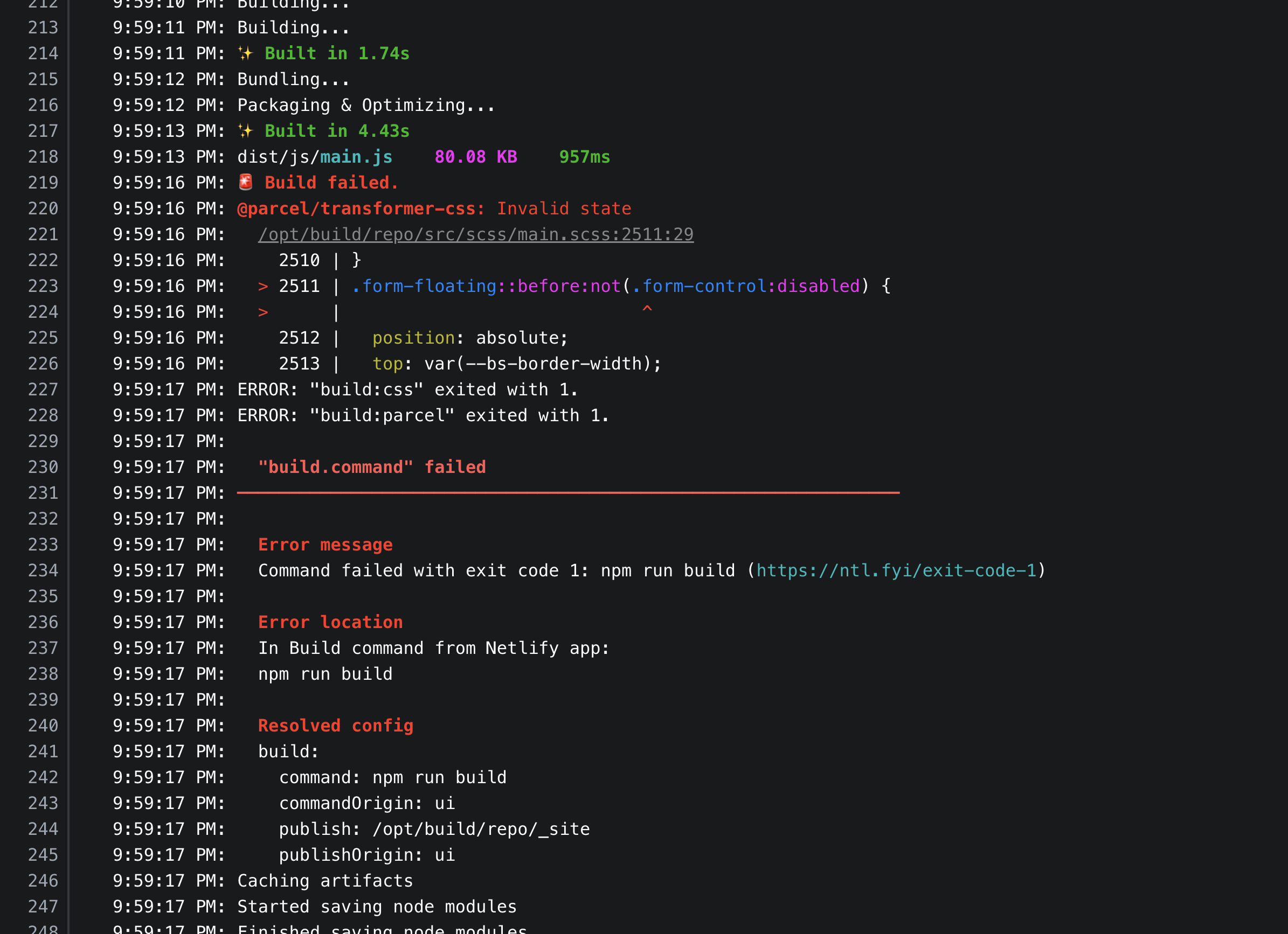Click line number 219 in the gutter
The height and width of the screenshot is (934, 1288).
pyautogui.click(x=43, y=182)
